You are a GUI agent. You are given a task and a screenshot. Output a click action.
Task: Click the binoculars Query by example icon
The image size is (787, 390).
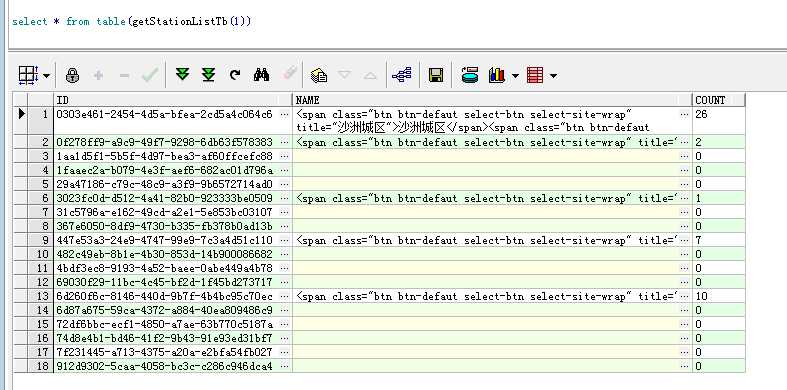(261, 75)
